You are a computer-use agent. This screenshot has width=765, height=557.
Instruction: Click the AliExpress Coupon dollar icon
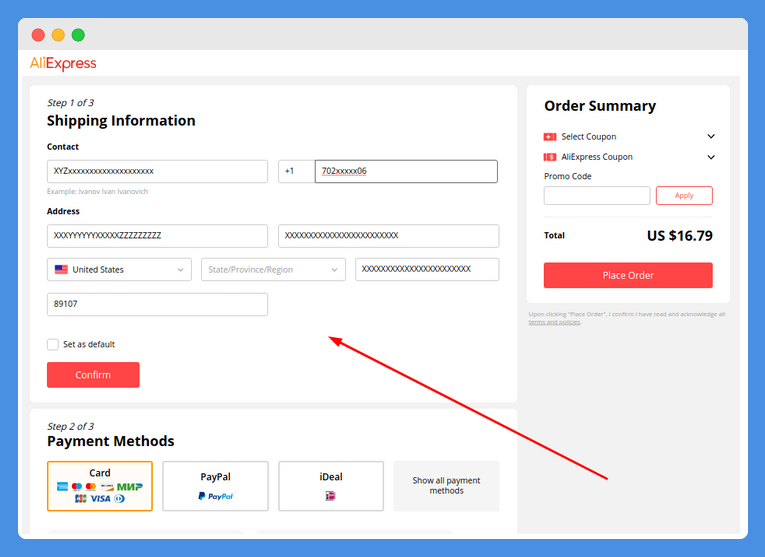tap(550, 157)
